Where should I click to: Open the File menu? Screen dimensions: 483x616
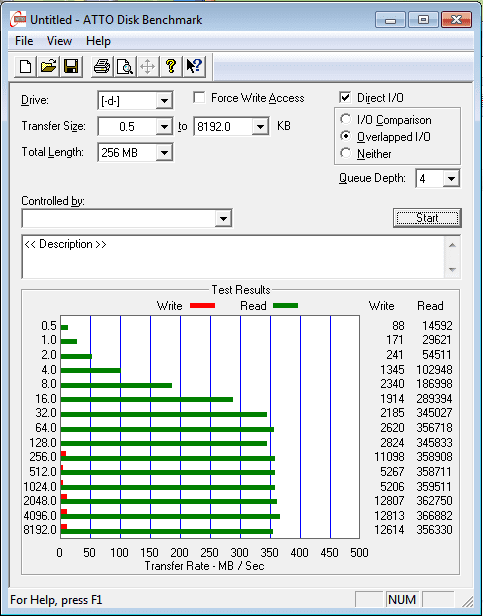click(x=24, y=41)
